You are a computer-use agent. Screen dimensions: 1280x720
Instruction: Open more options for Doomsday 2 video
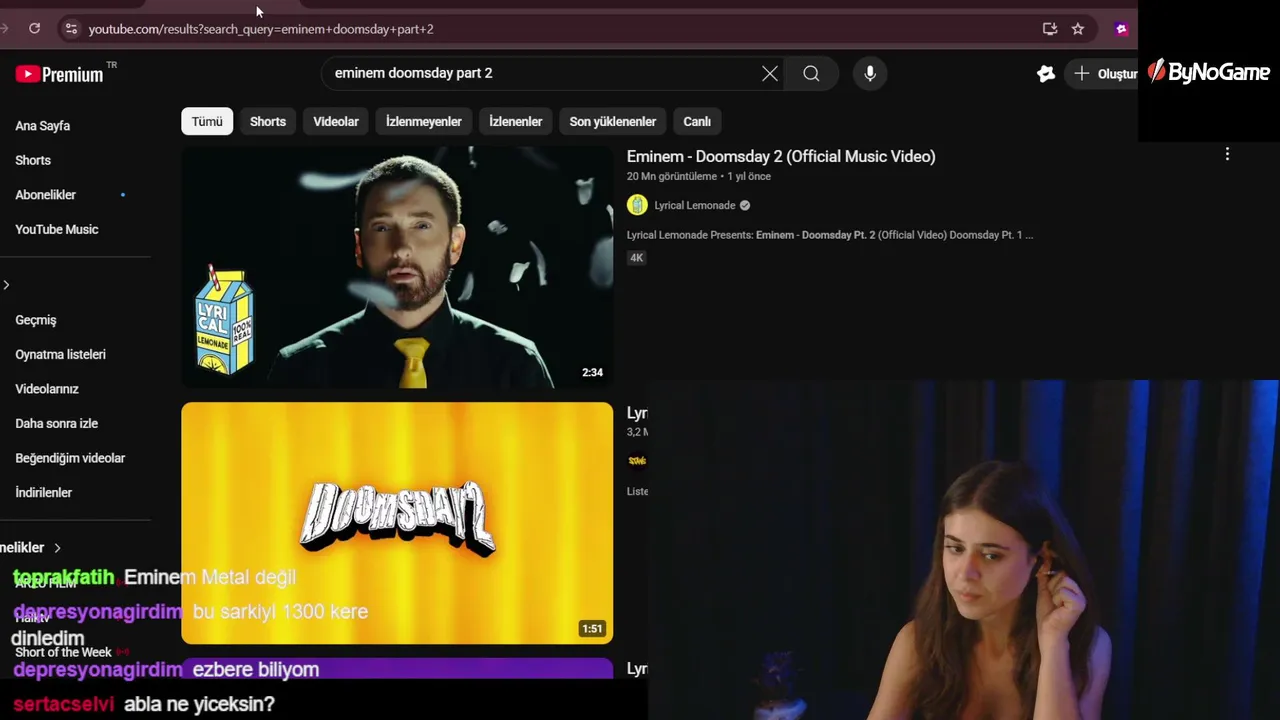click(x=1227, y=154)
